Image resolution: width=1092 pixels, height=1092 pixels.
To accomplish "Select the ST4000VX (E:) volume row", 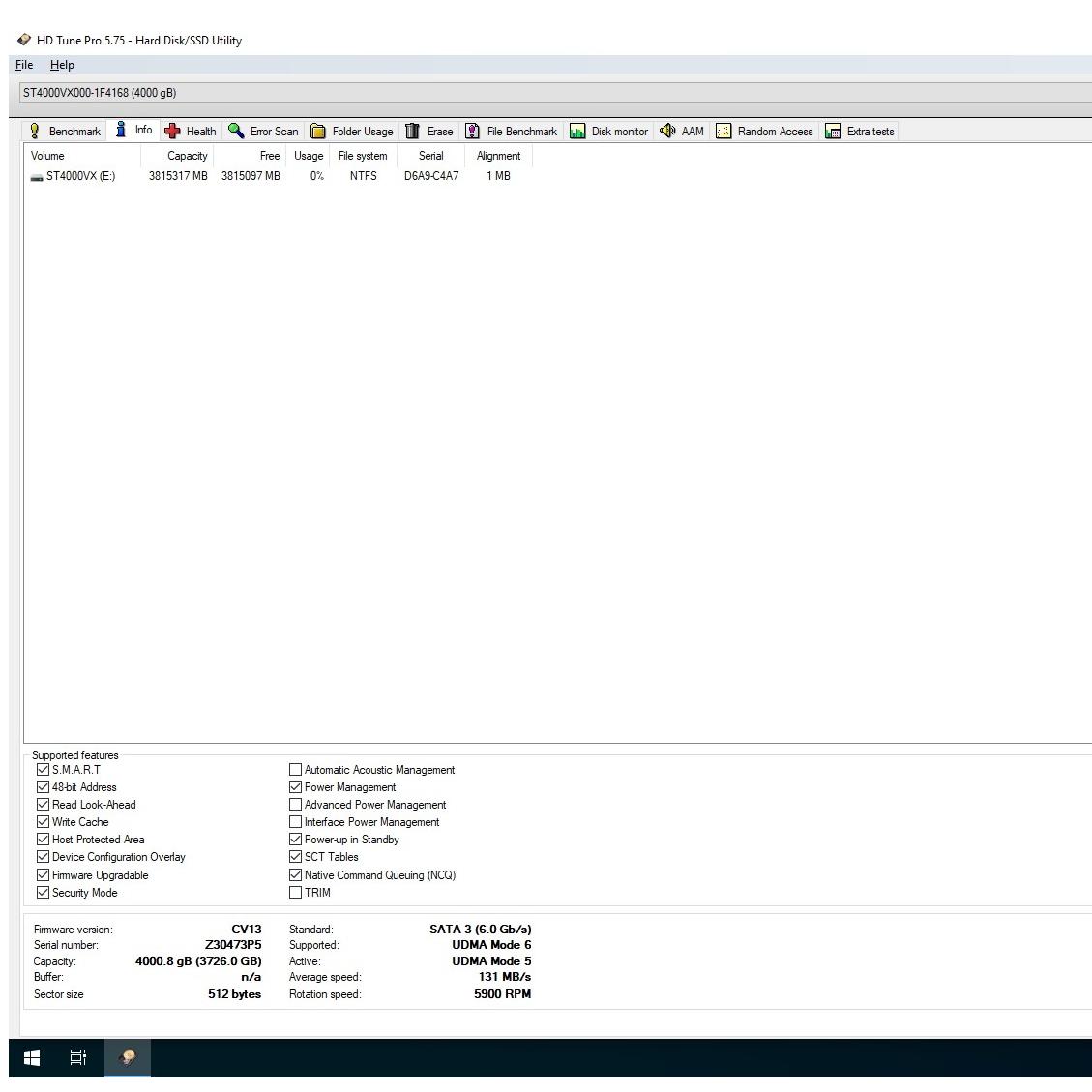I will (x=80, y=176).
